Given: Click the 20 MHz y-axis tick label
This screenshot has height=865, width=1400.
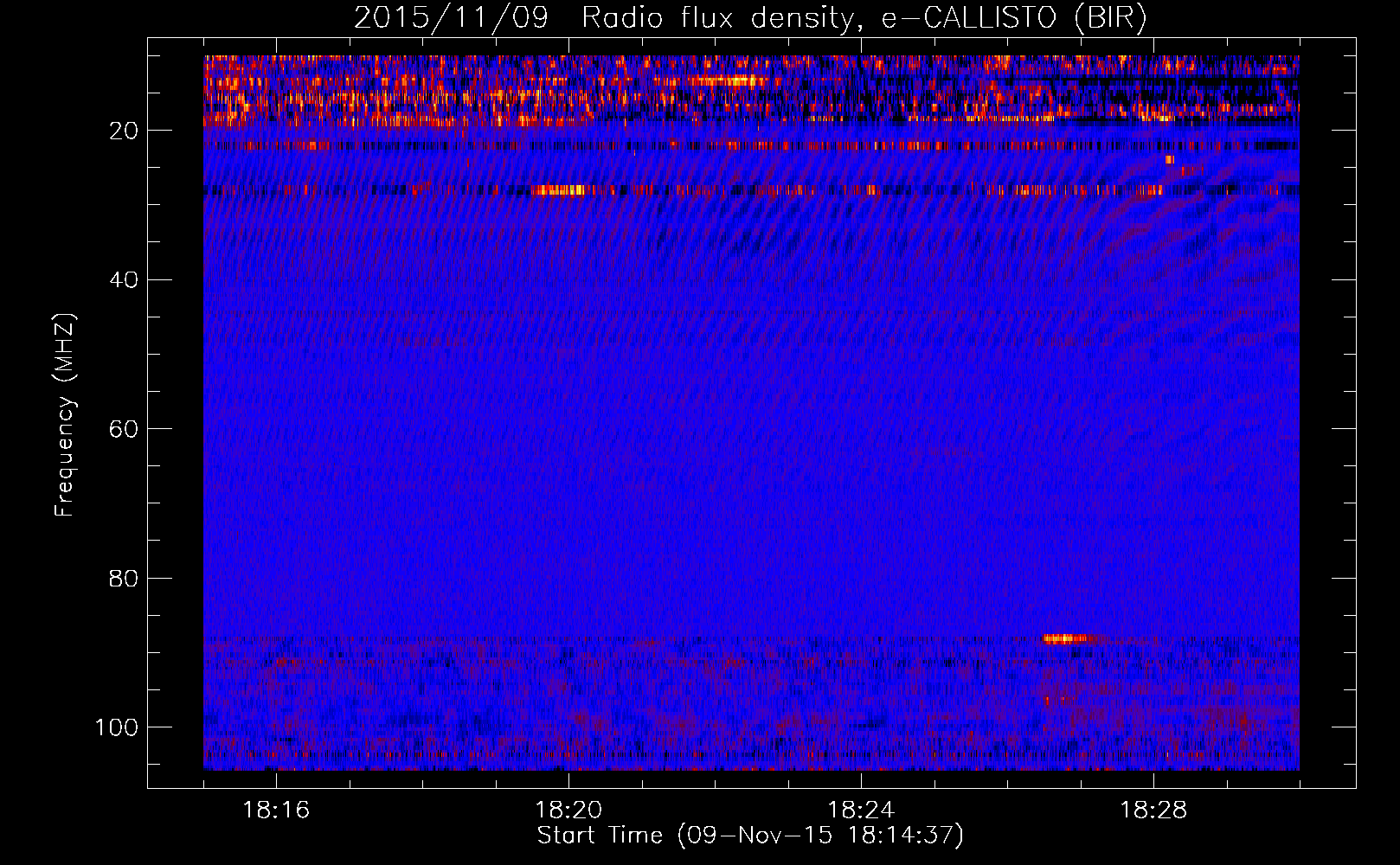Looking at the screenshot, I should coord(124,131).
